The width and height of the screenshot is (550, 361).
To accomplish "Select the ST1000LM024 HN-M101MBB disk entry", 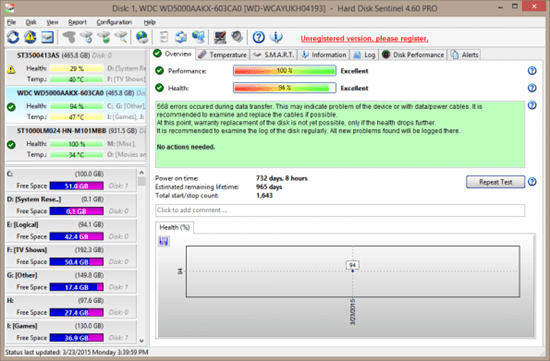I will click(76, 143).
